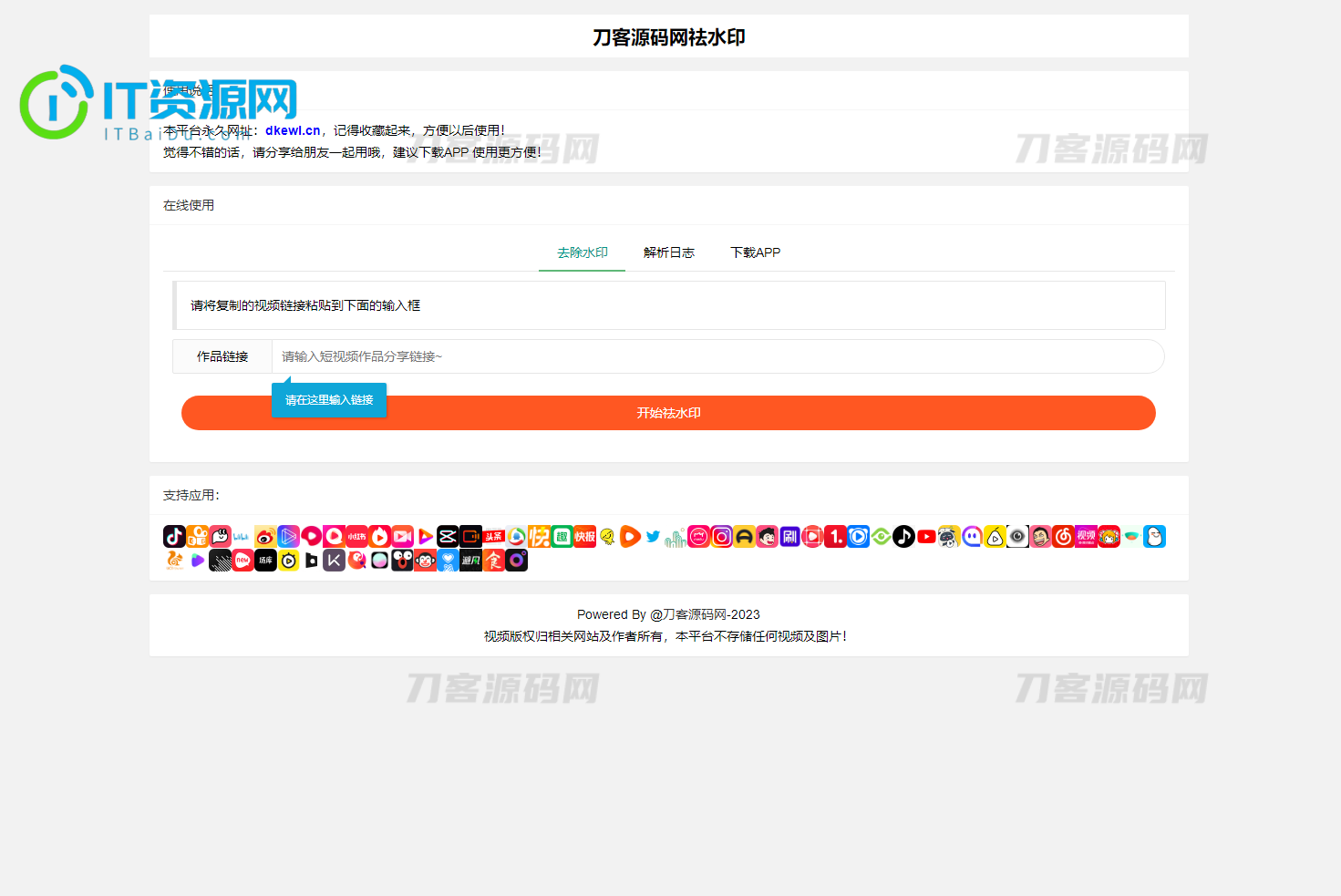Click the blue penguin app icon
The width and height of the screenshot is (1341, 896).
tap(1154, 536)
